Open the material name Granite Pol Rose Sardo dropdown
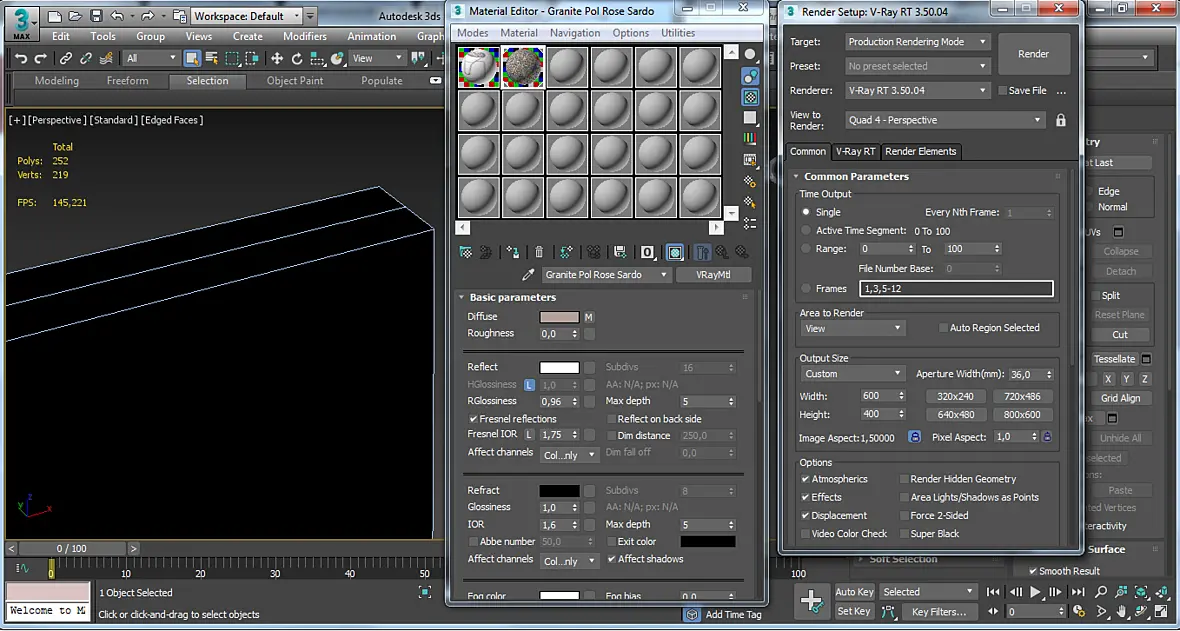 [606, 275]
